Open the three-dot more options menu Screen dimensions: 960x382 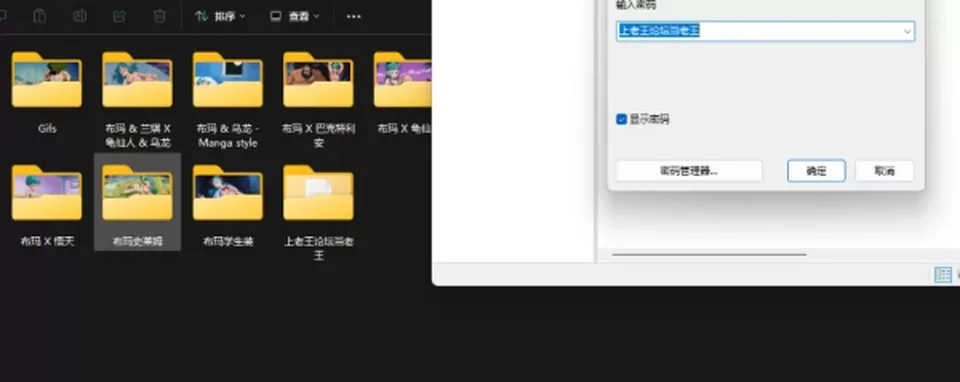(354, 17)
